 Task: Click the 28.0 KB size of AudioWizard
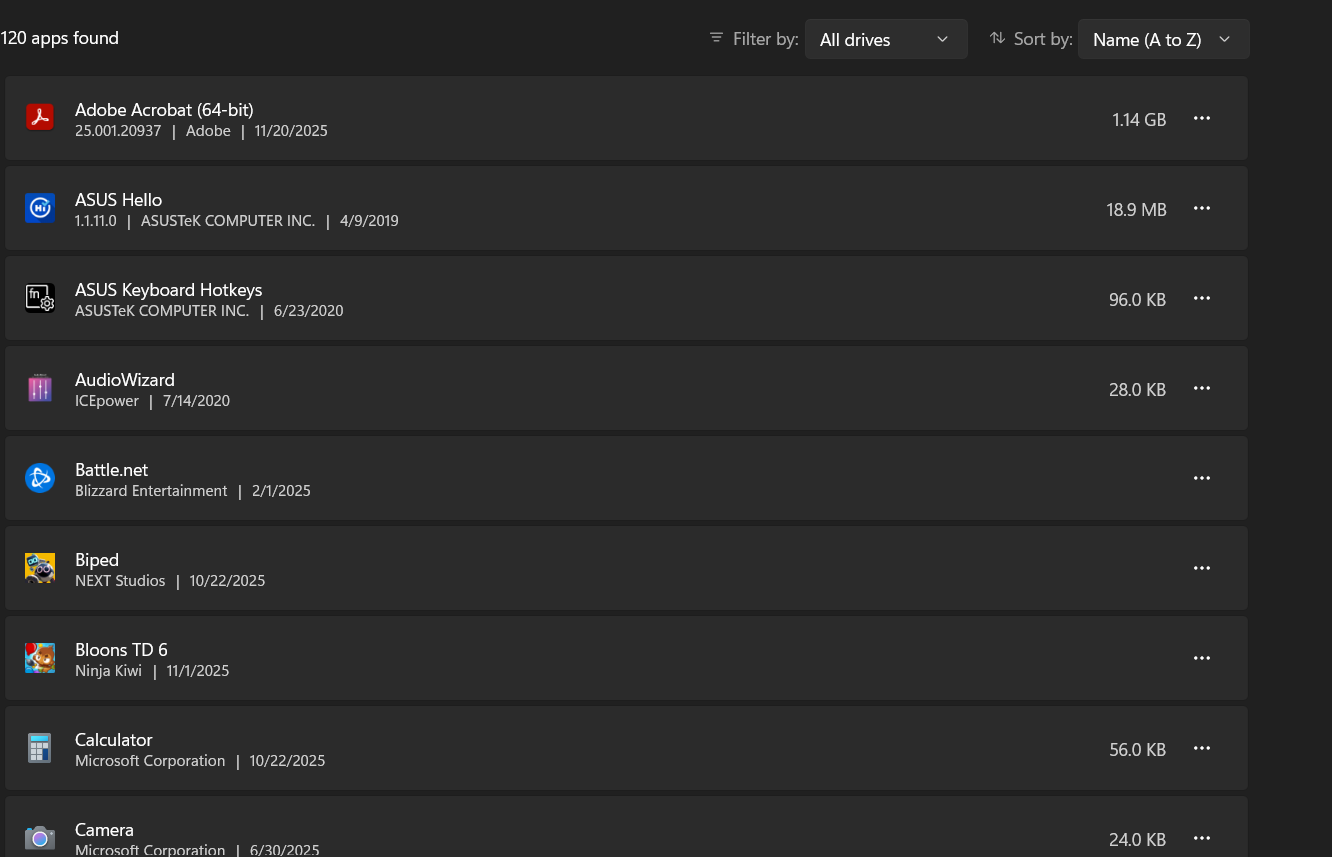pyautogui.click(x=1137, y=390)
